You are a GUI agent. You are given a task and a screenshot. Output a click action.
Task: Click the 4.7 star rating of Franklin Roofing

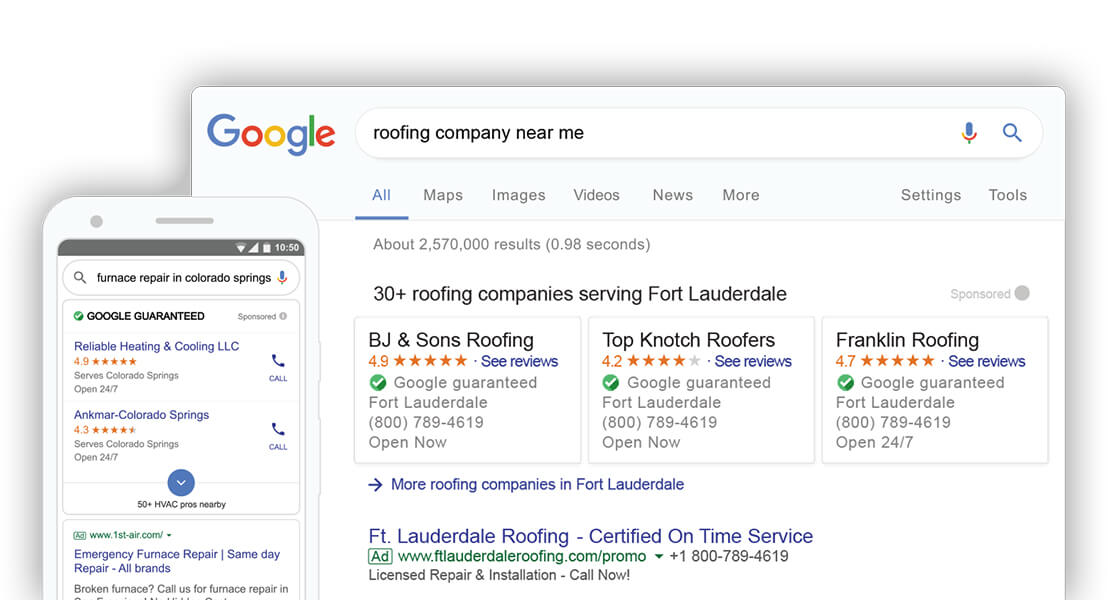[885, 361]
